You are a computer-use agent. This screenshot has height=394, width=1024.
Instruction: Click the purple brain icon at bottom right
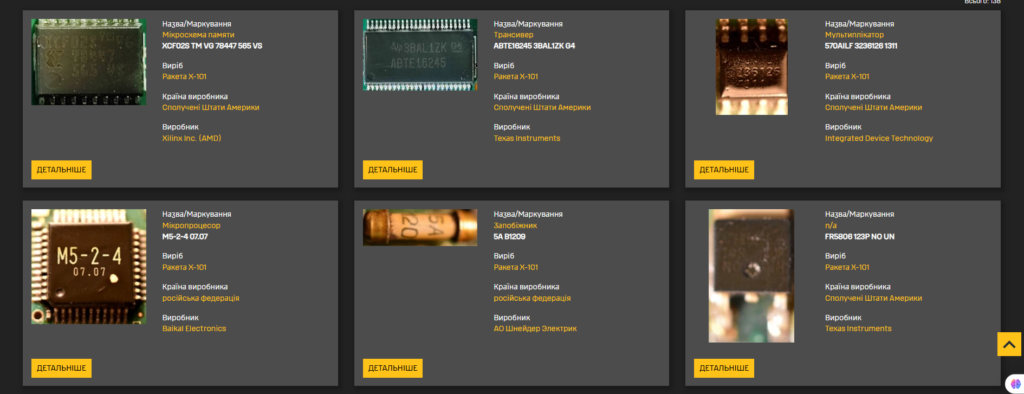1016,384
